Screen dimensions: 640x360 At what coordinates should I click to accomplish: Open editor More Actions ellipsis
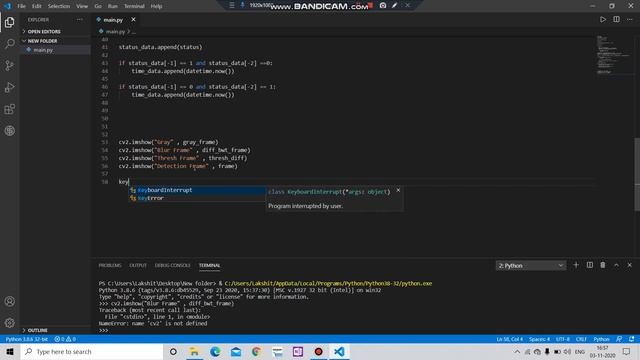(x=630, y=19)
